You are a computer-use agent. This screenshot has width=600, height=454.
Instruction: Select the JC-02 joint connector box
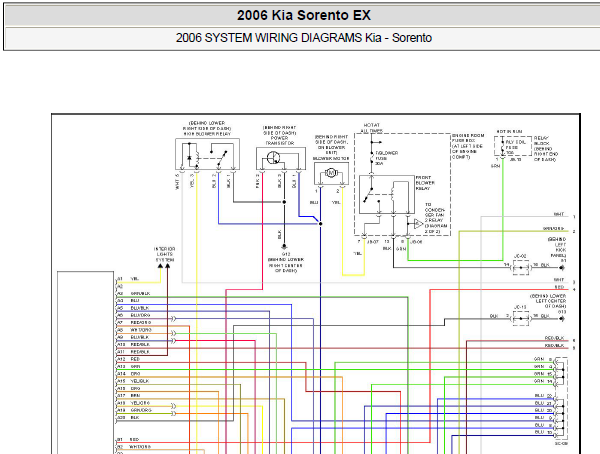pos(520,267)
